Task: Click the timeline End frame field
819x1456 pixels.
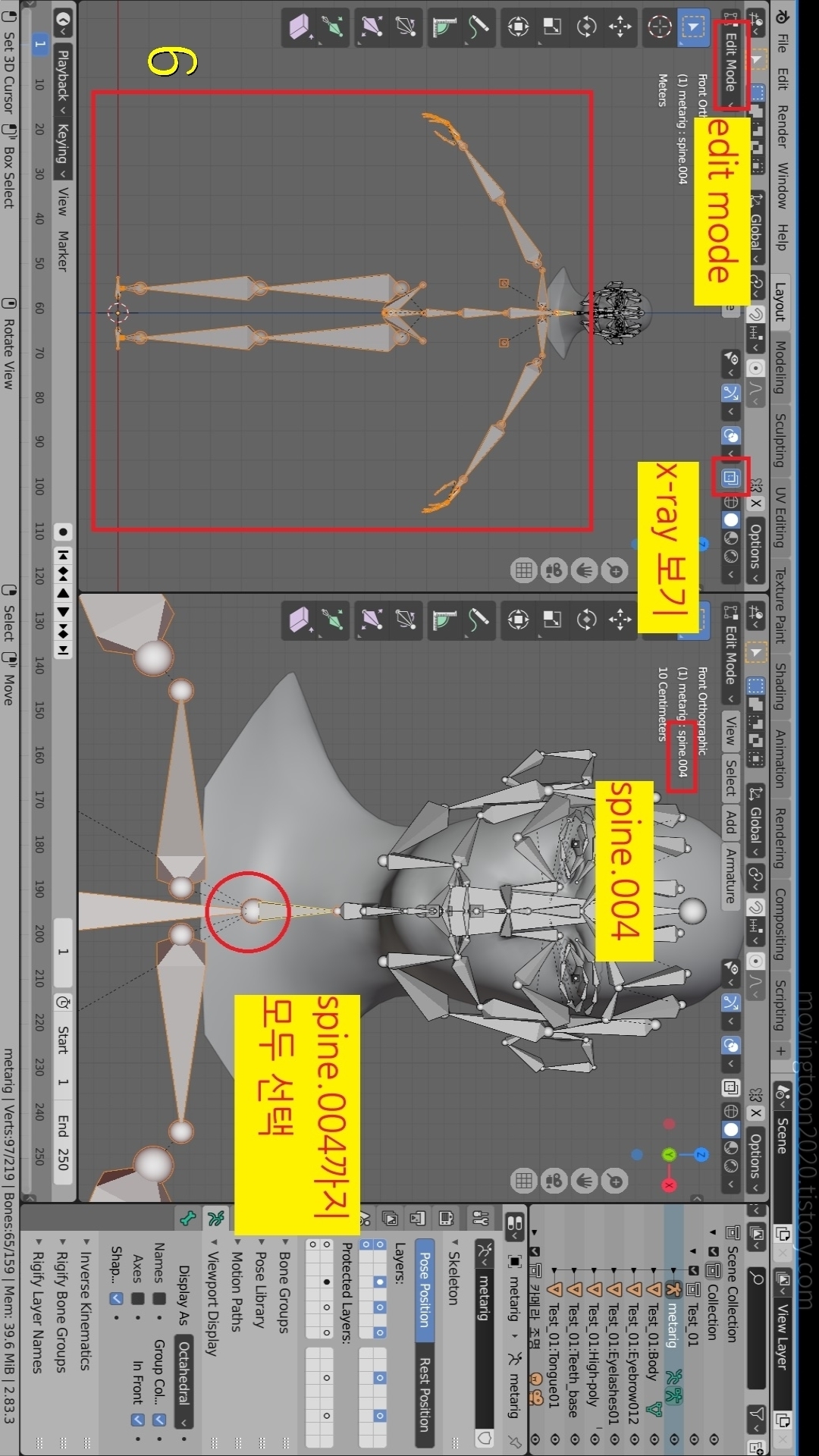Action: (63, 1141)
